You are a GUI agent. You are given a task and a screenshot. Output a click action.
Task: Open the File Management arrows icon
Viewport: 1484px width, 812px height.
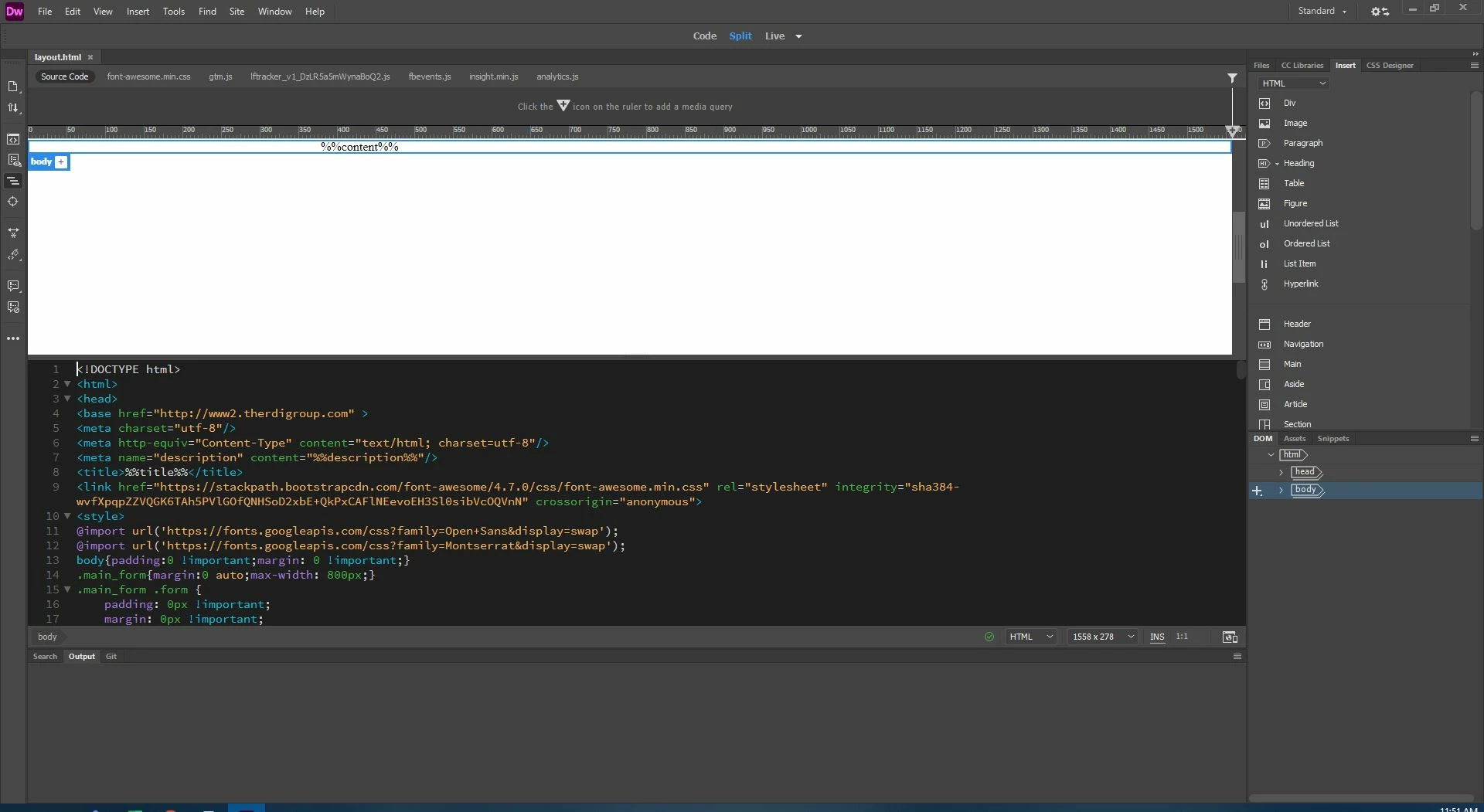pyautogui.click(x=13, y=108)
